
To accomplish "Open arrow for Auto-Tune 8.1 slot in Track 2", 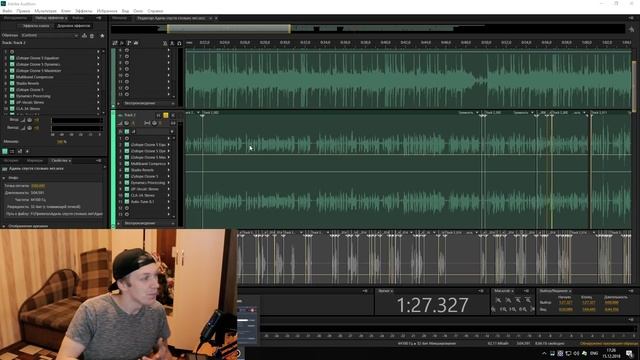I will click(168, 202).
